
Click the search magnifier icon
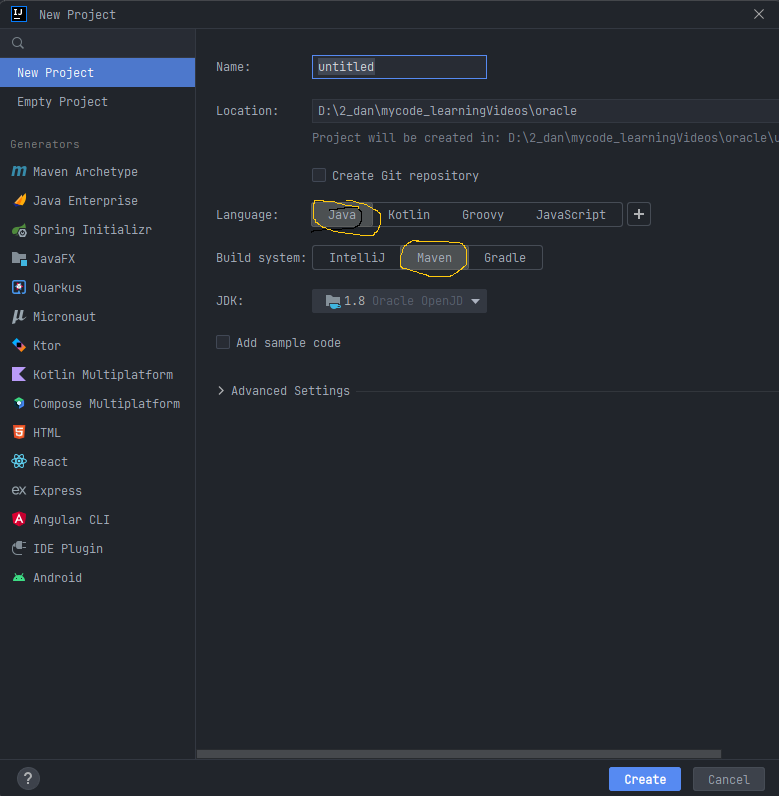(x=18, y=43)
